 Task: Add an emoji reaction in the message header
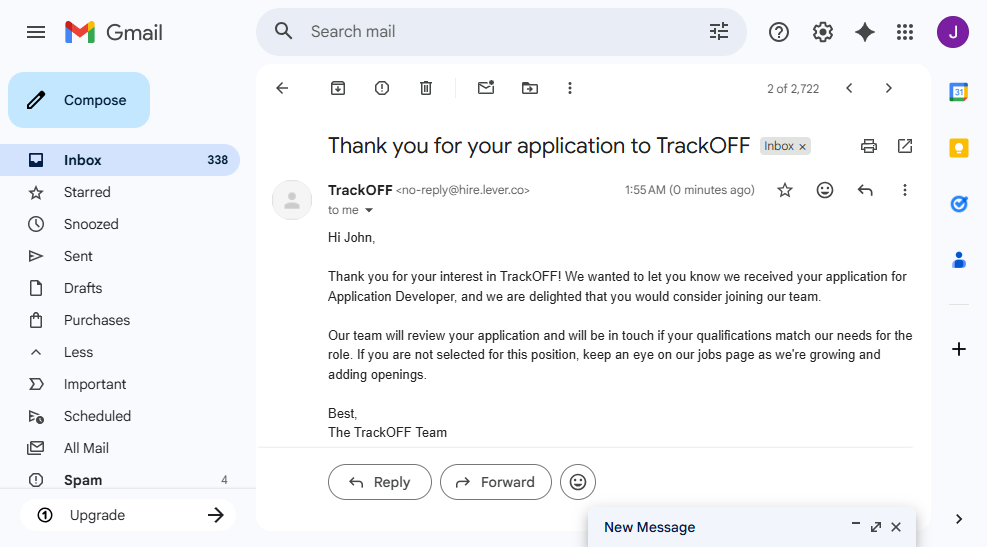[825, 190]
